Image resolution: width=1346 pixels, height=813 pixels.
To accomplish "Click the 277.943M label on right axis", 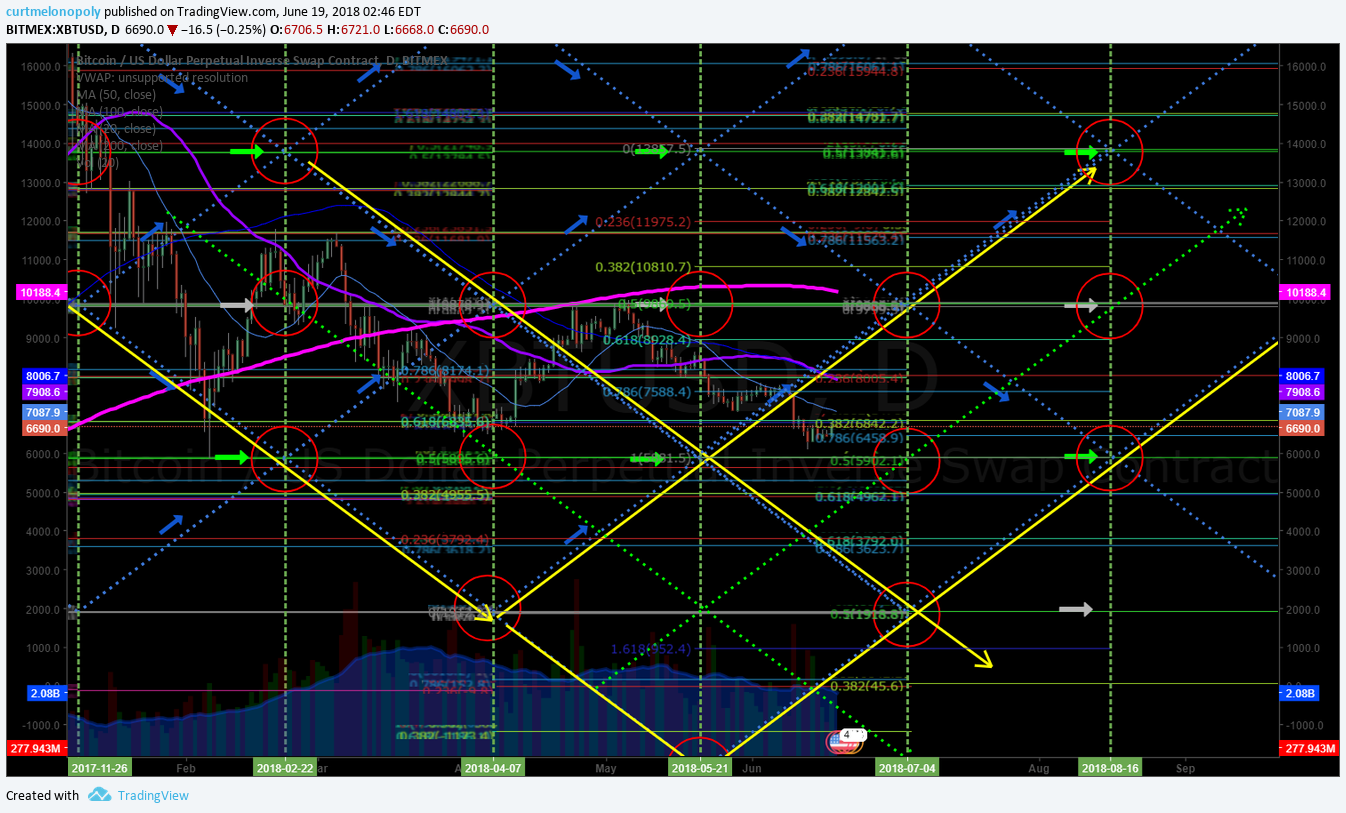I will (1308, 748).
